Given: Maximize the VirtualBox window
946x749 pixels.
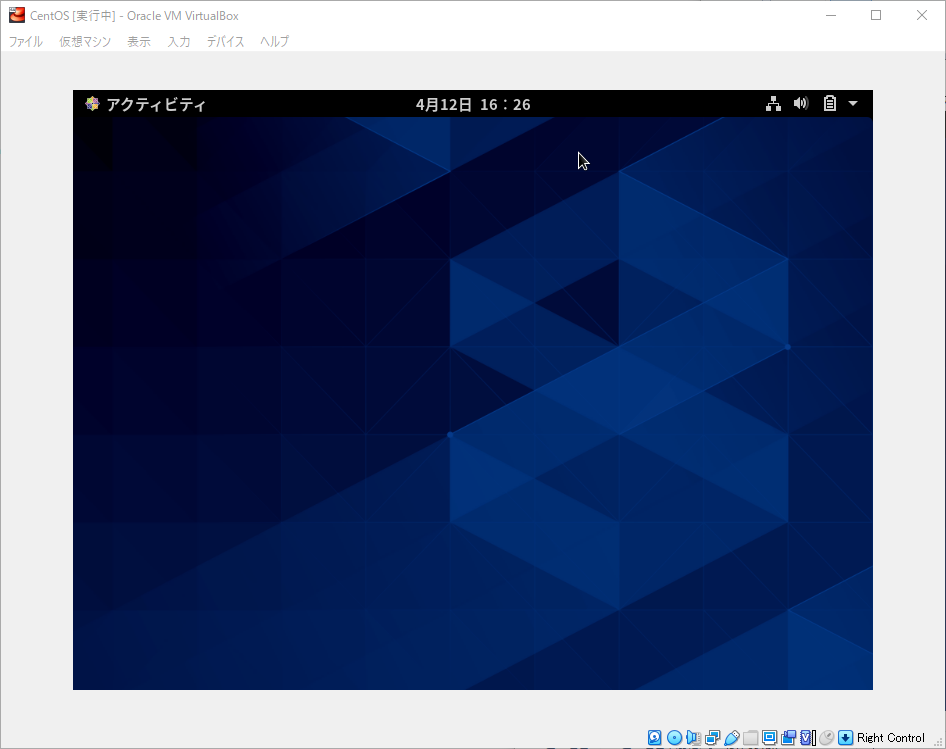Looking at the screenshot, I should point(876,15).
